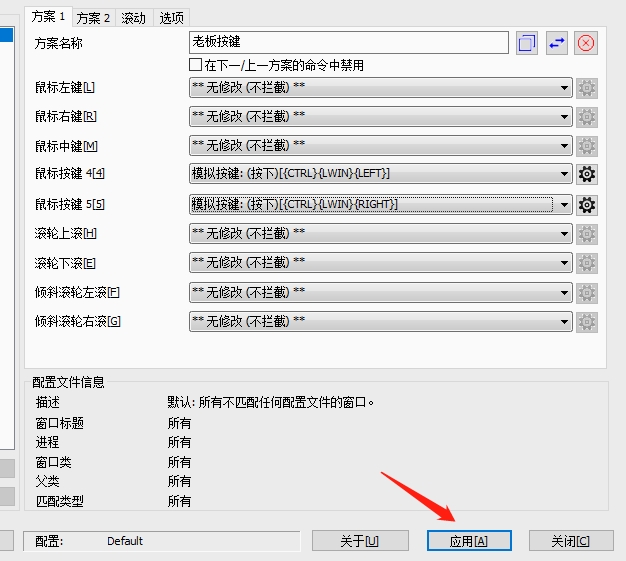The image size is (626, 561).
Task: Click the copy layer icon beside 方案名称
Action: (x=527, y=43)
